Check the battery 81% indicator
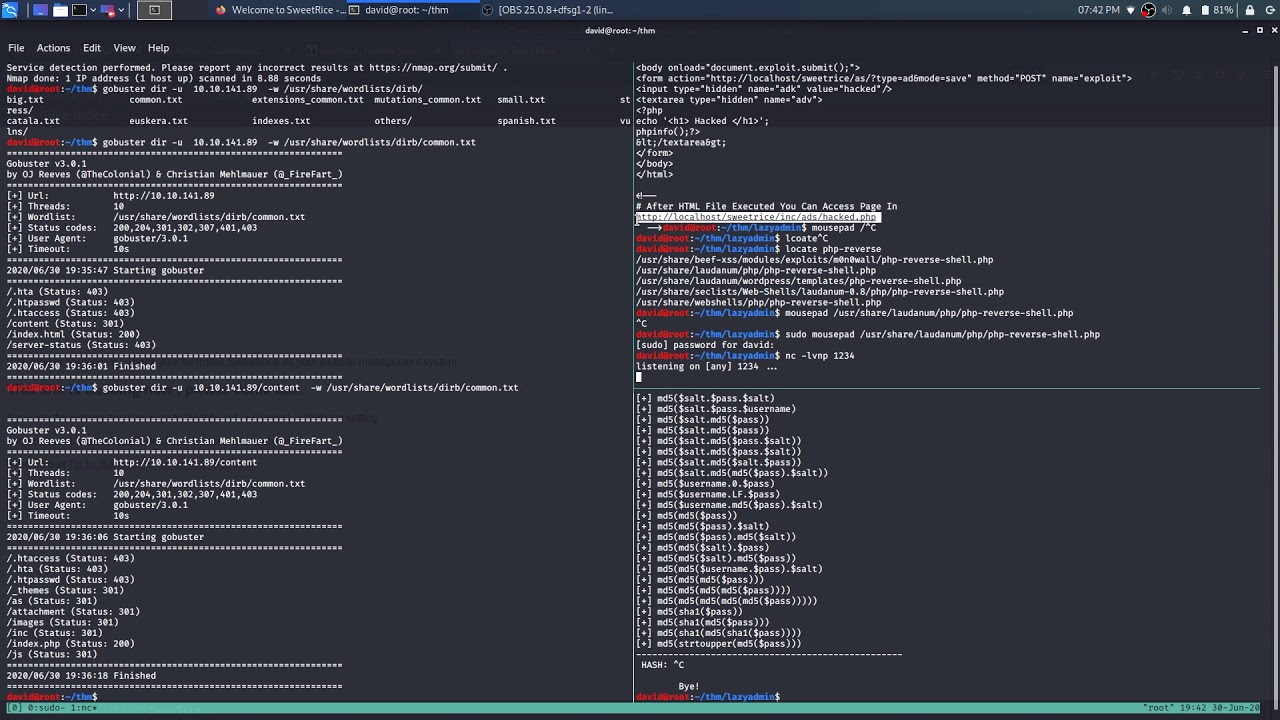 [x=1217, y=10]
